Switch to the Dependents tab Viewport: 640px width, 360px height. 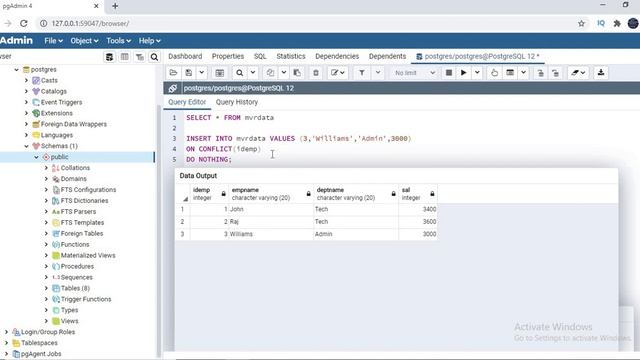point(387,56)
